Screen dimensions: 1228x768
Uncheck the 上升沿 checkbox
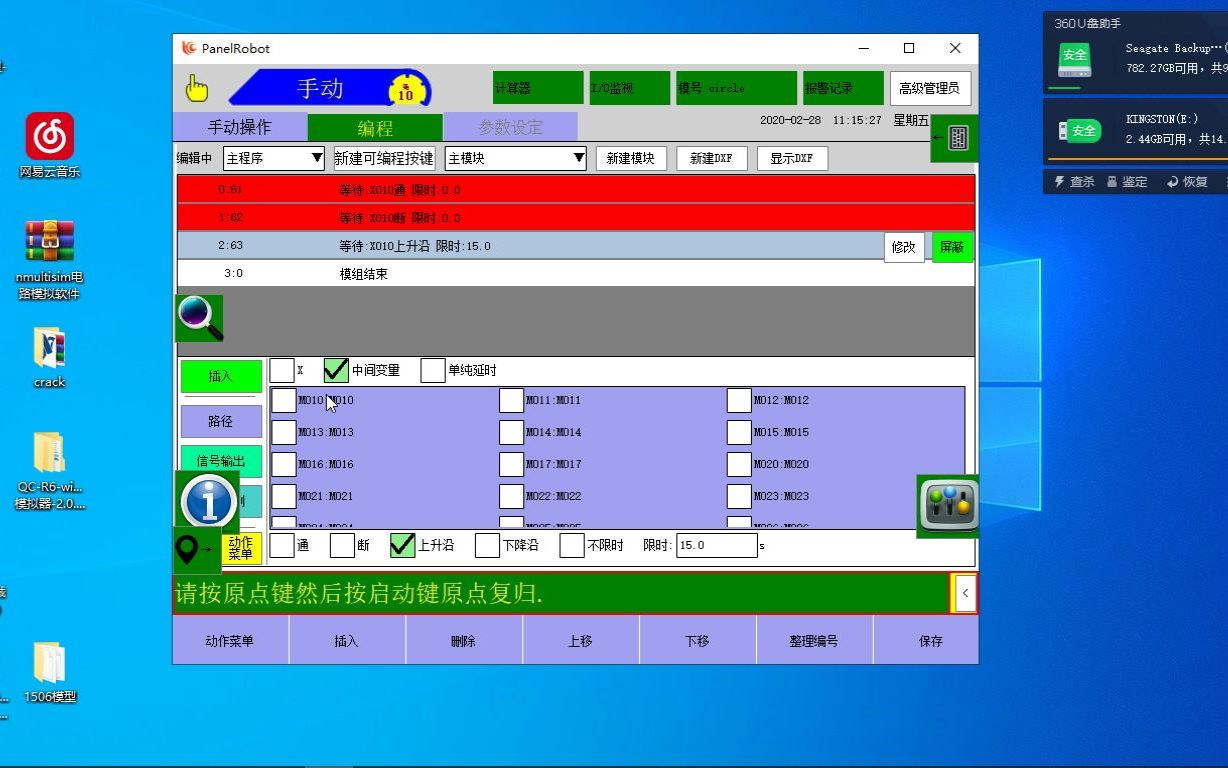pos(402,545)
